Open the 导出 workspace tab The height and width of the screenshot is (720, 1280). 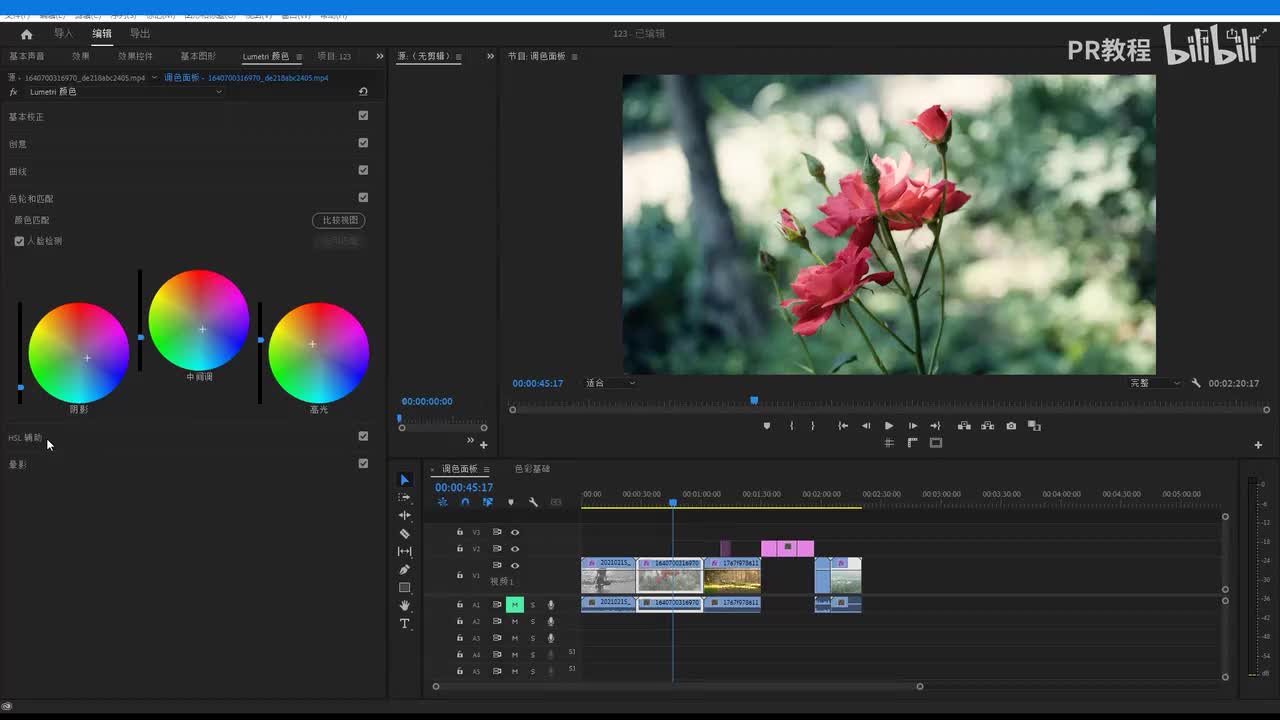point(140,34)
